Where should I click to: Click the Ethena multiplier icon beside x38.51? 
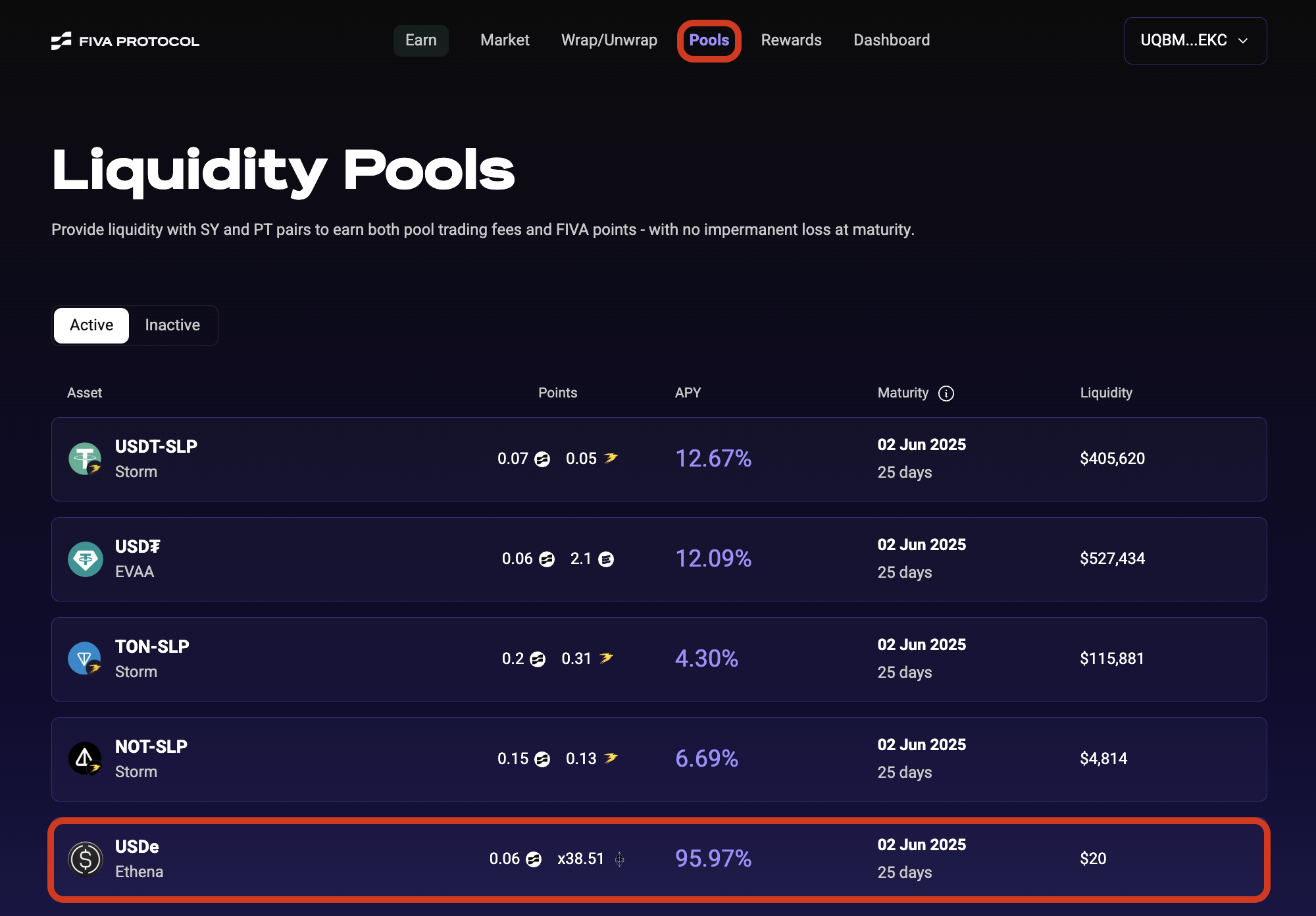pyautogui.click(x=619, y=859)
